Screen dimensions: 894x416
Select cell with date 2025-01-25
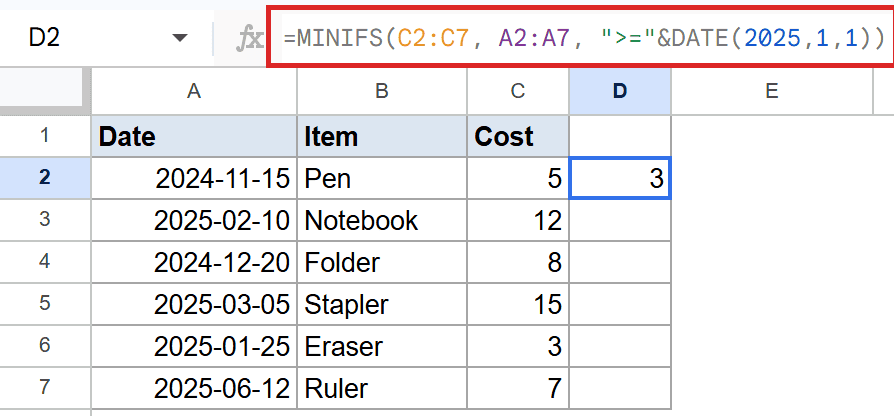194,346
